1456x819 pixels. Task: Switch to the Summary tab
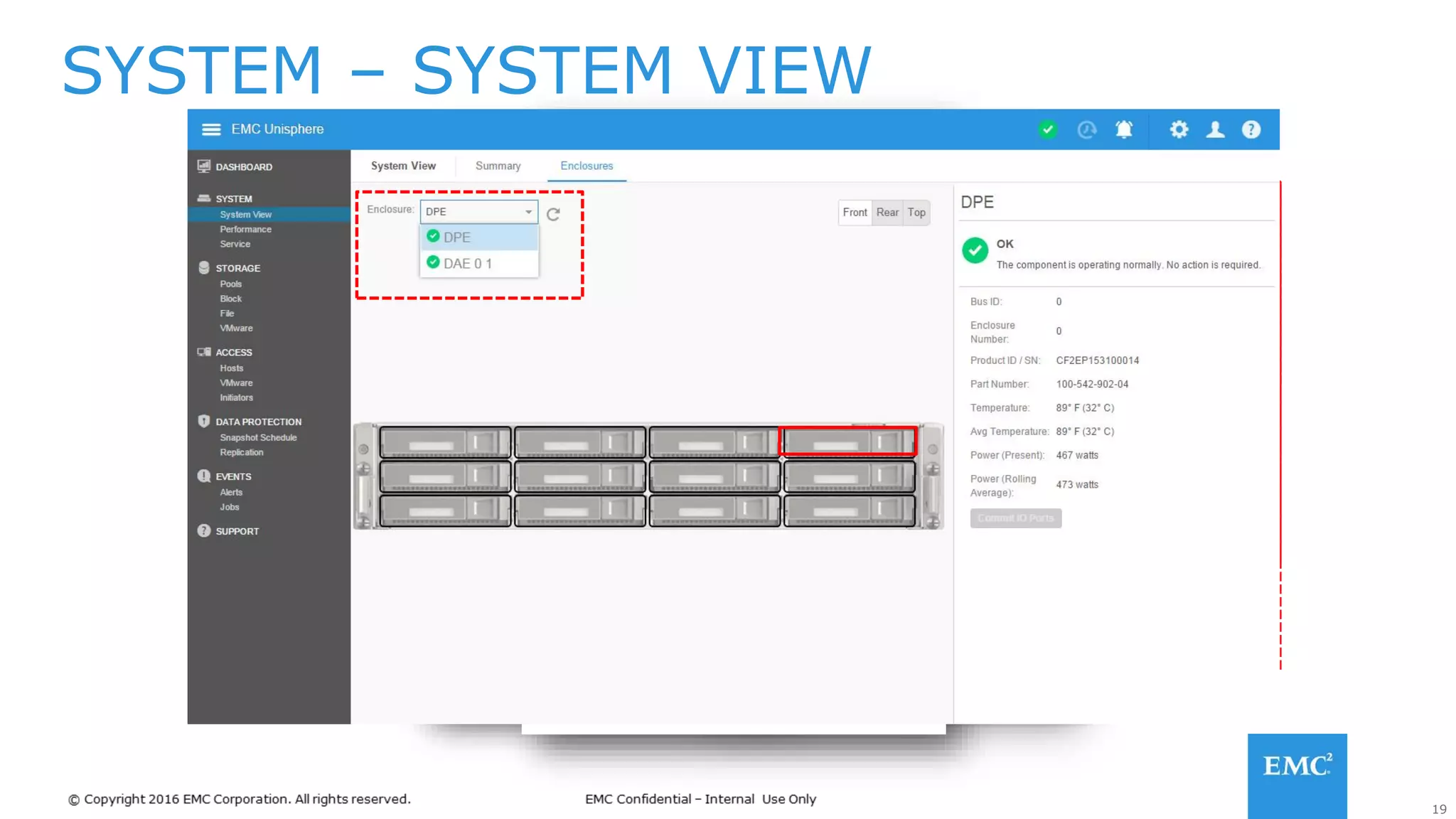point(498,166)
